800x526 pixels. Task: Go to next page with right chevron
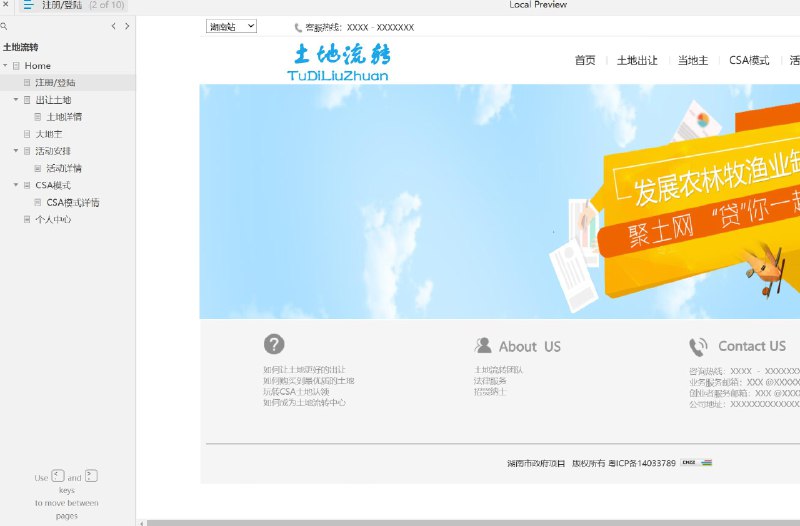(127, 26)
